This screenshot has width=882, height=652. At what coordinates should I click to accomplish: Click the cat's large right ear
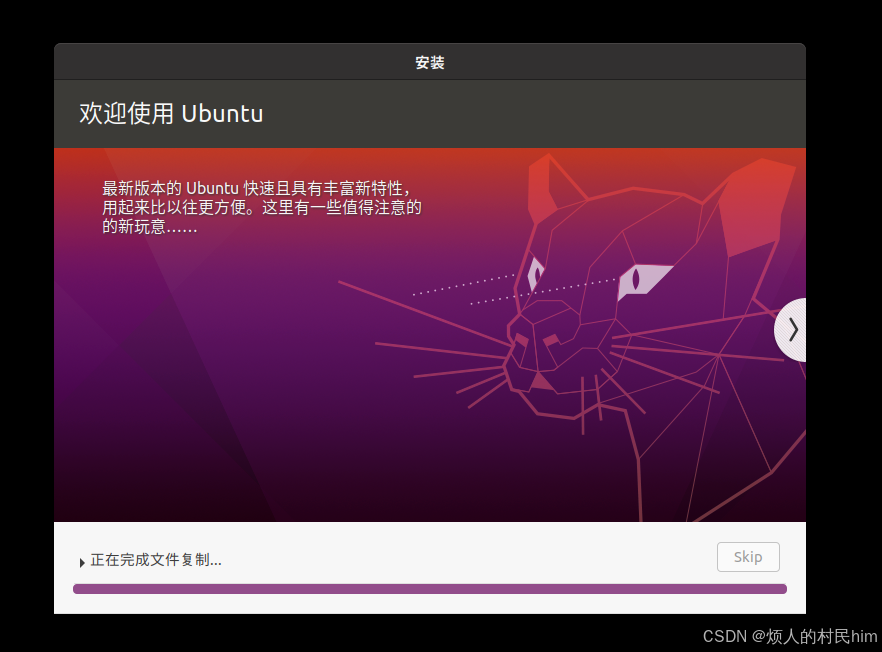[752, 205]
